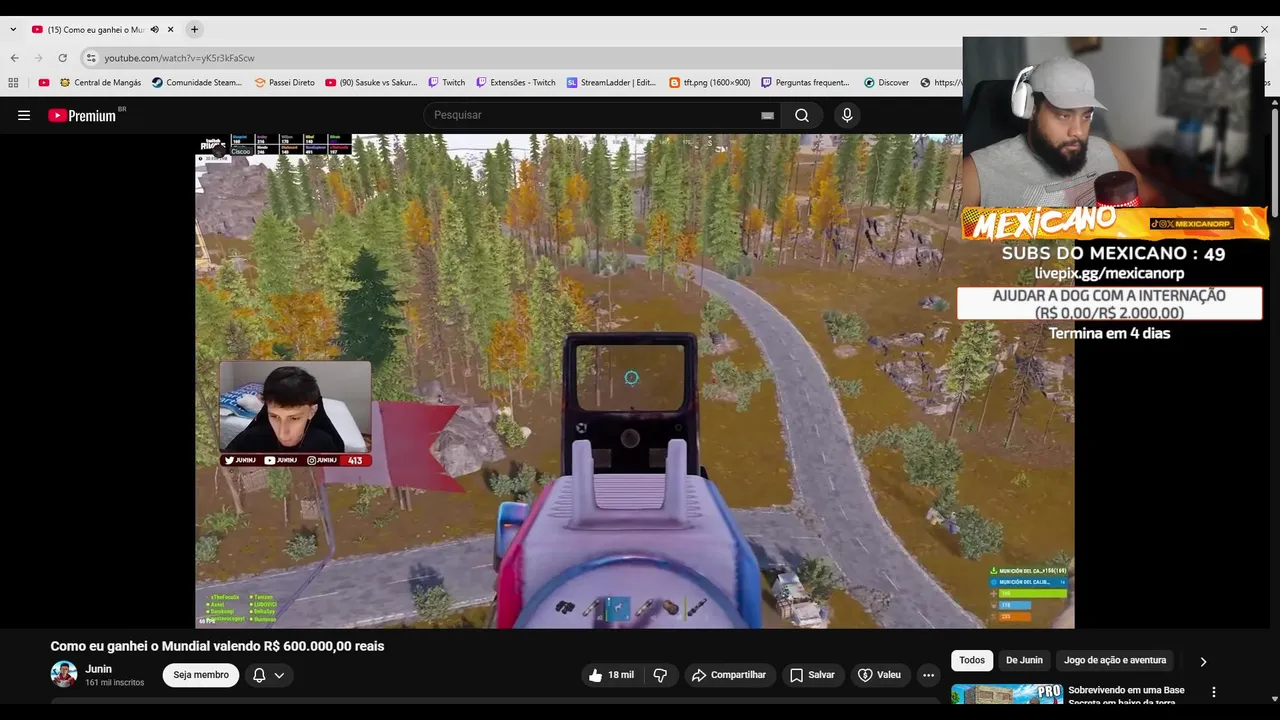1280x720 pixels.
Task: Close the Como eu ganhei YouTube tab
Action: tap(171, 30)
